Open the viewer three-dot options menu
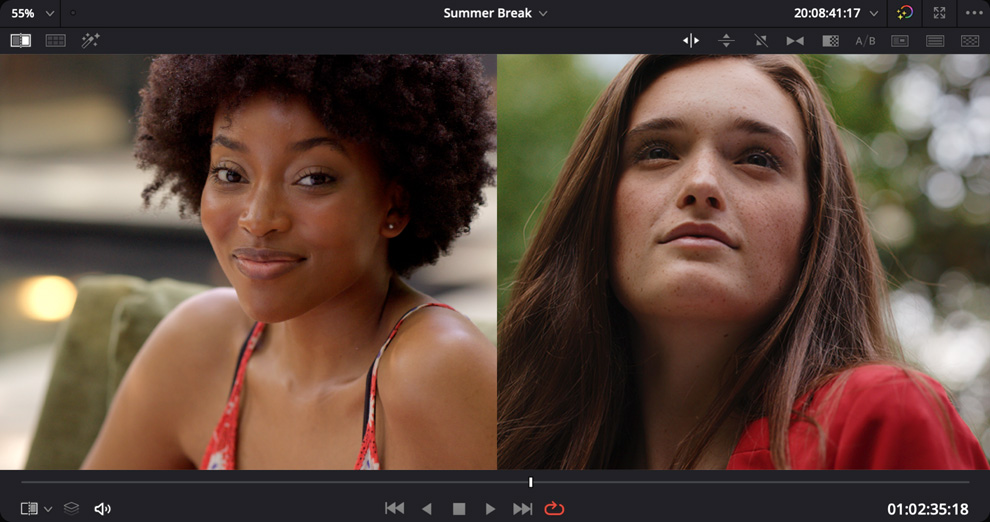 pyautogui.click(x=972, y=13)
